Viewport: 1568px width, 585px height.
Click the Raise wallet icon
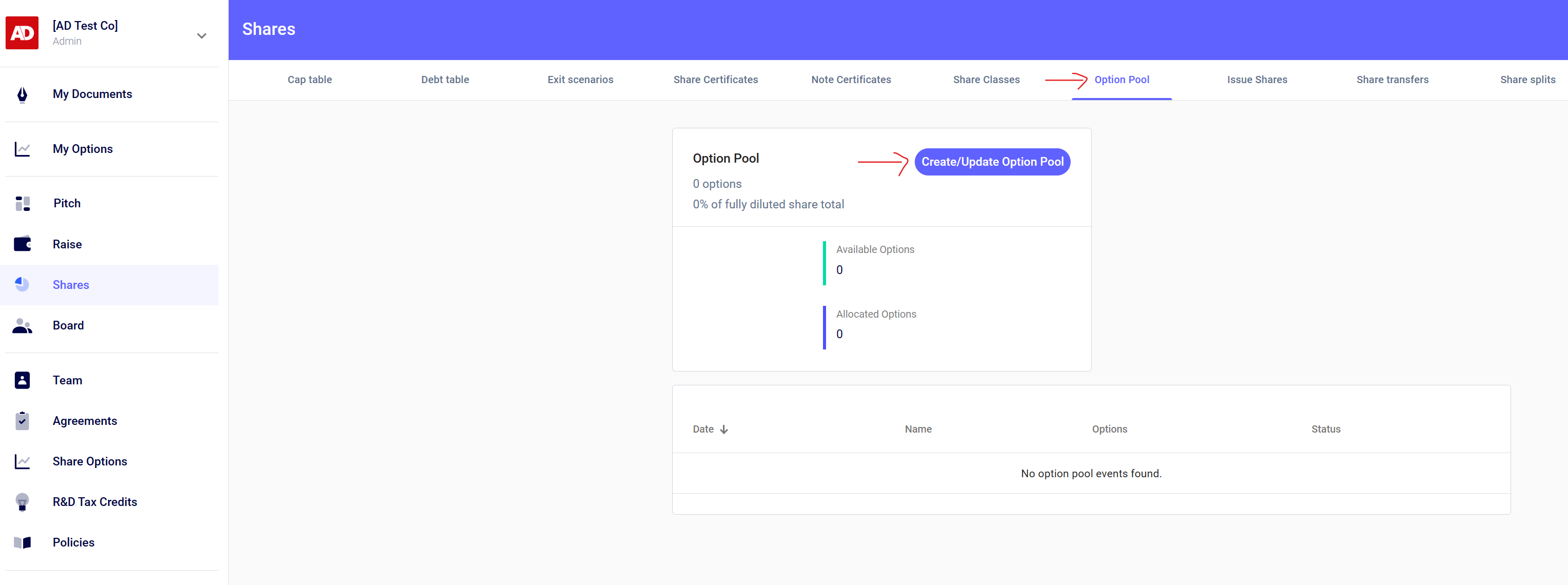22,244
